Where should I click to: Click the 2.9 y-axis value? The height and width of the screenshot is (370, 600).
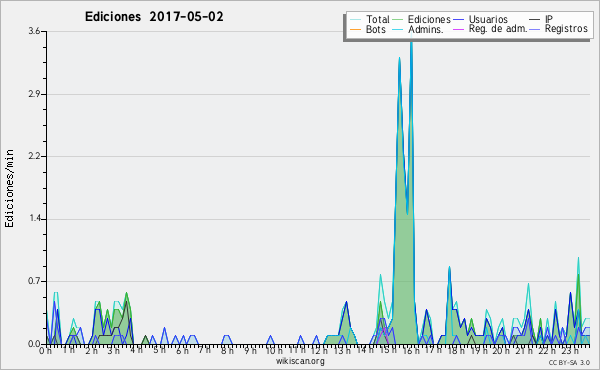click(x=34, y=94)
